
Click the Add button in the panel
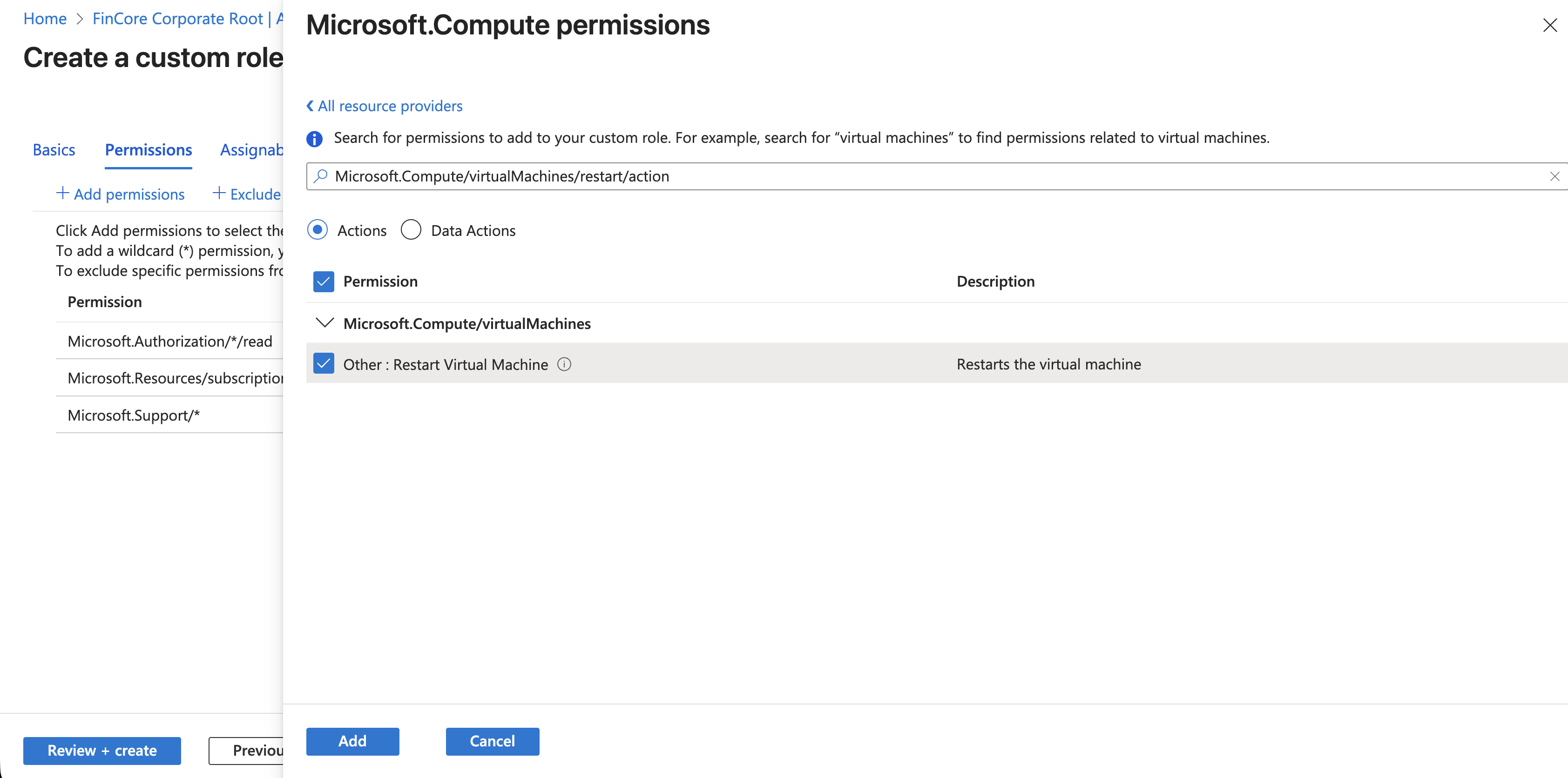click(352, 742)
